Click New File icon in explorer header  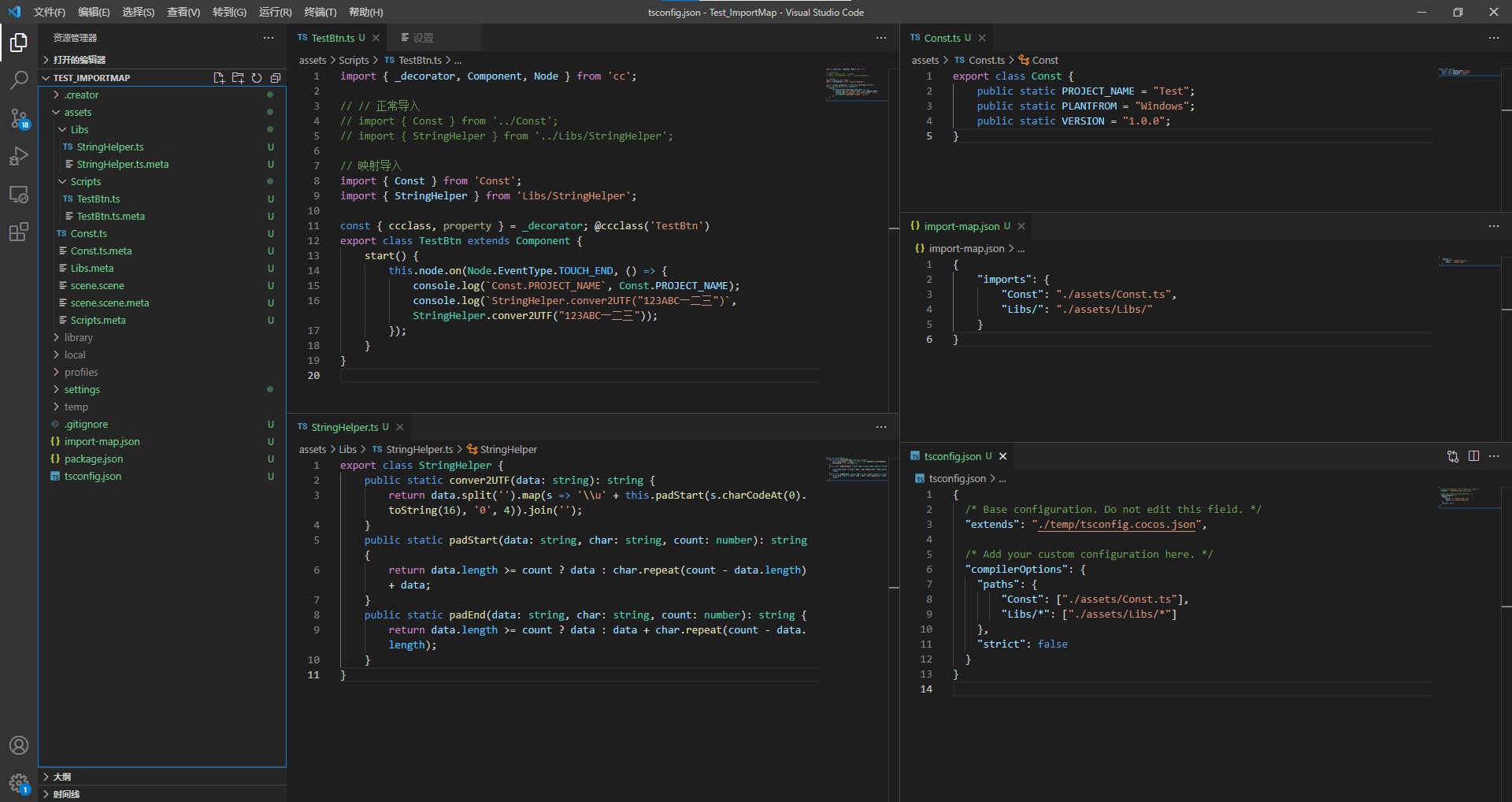click(x=219, y=78)
